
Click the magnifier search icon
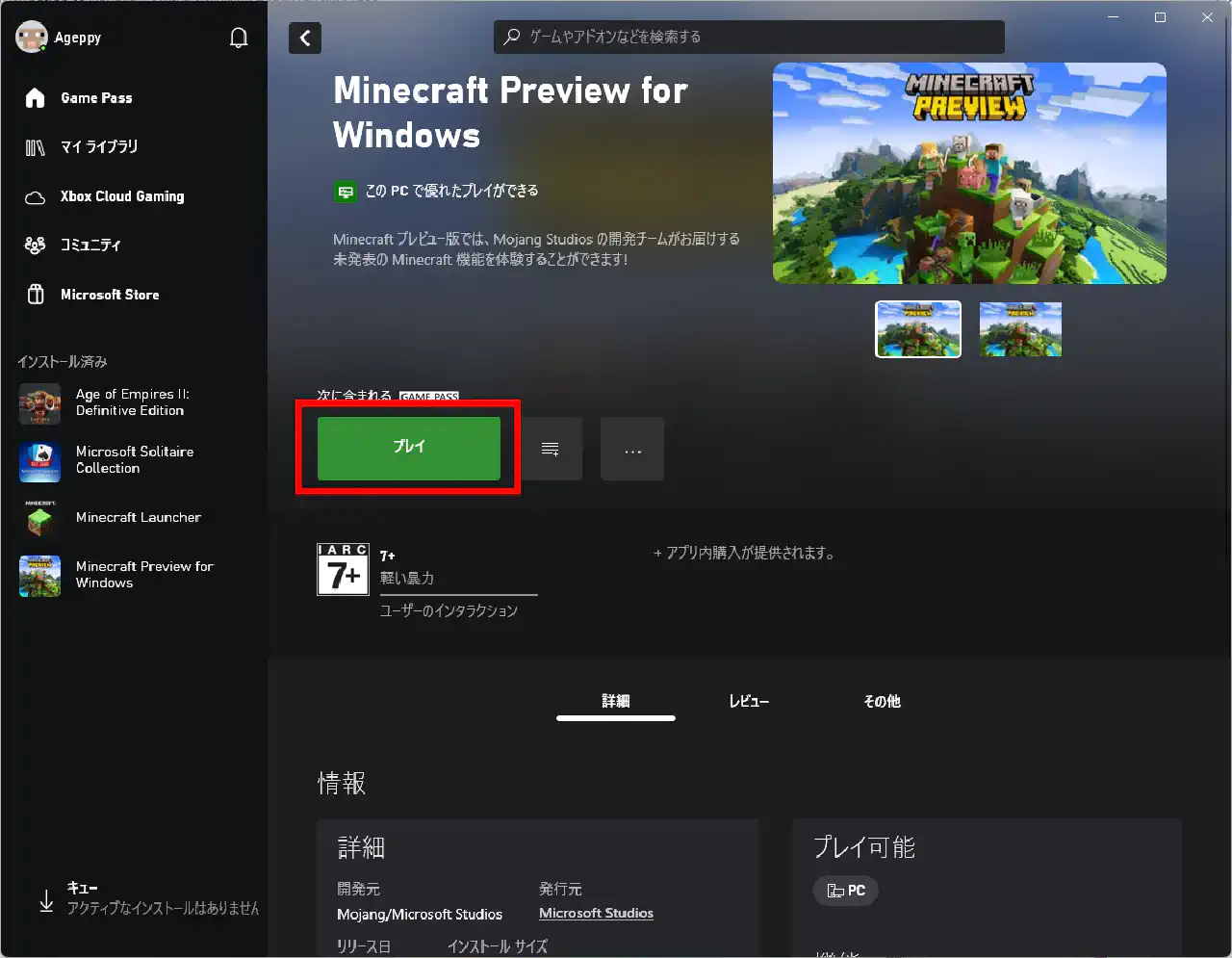tap(512, 37)
